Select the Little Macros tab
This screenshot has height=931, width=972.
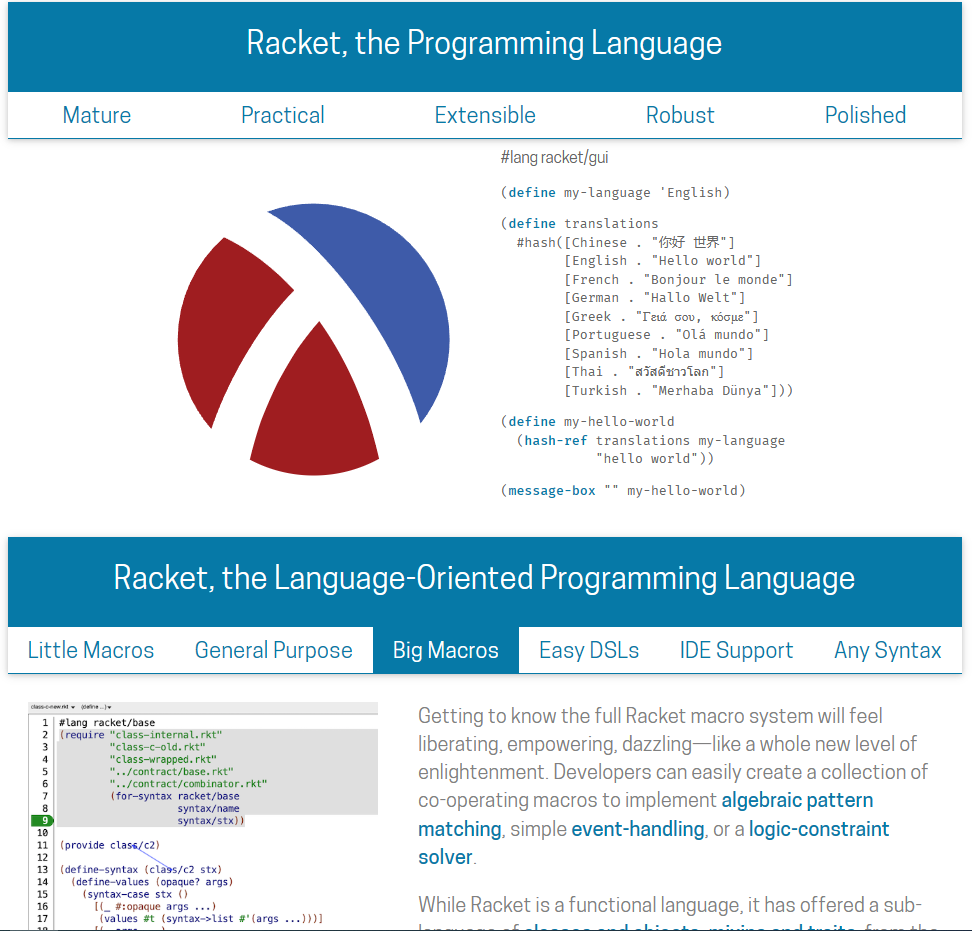[x=90, y=650]
